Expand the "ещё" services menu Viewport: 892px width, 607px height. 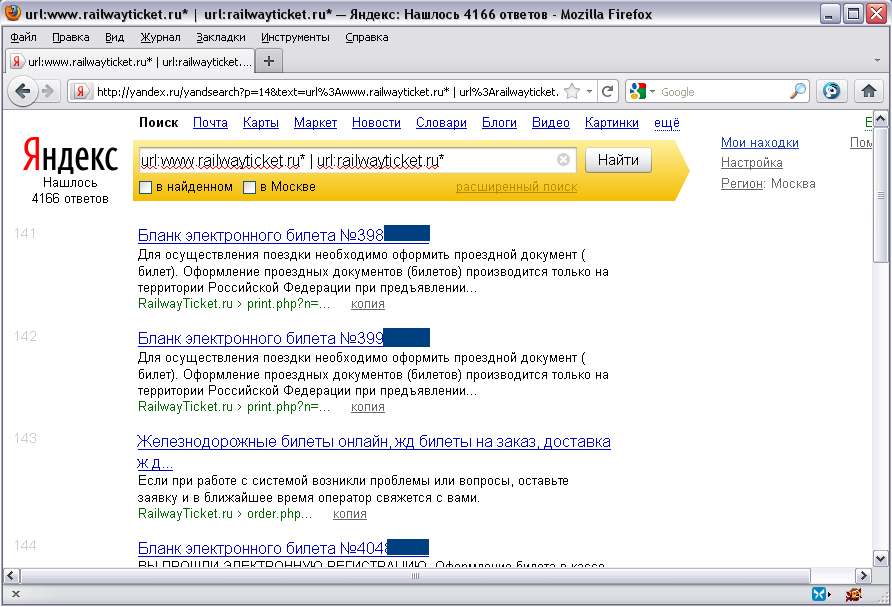[667, 123]
